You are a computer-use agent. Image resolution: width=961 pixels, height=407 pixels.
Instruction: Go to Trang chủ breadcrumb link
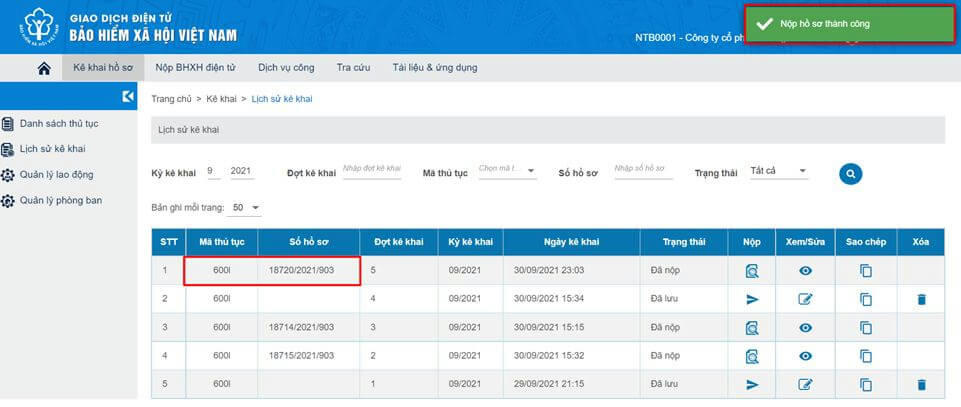tap(171, 99)
